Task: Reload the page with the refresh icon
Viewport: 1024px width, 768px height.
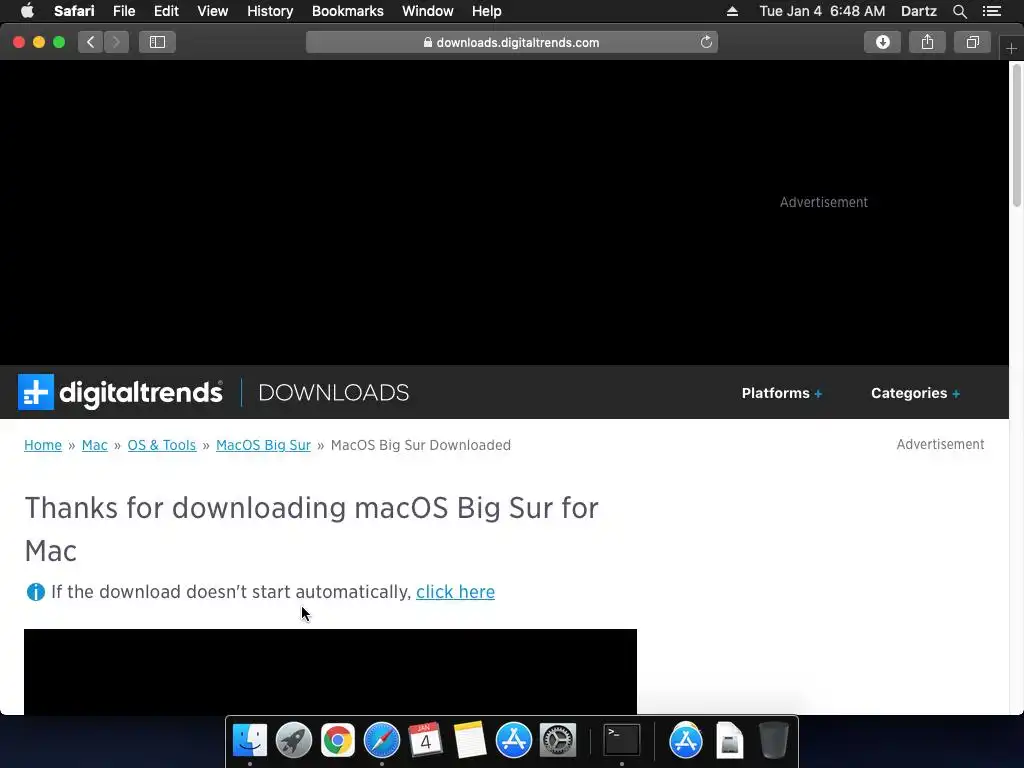Action: pyautogui.click(x=706, y=42)
